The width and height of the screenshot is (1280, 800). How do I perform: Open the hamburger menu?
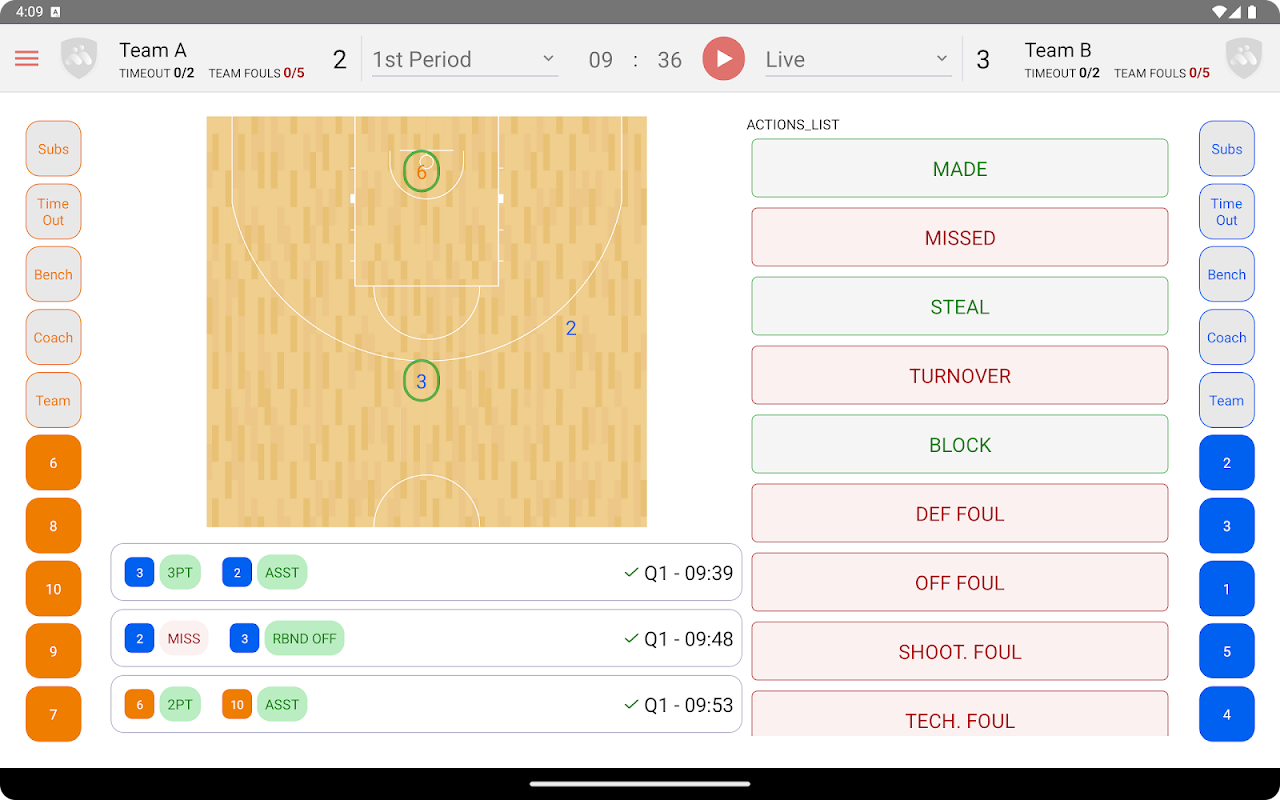[27, 58]
